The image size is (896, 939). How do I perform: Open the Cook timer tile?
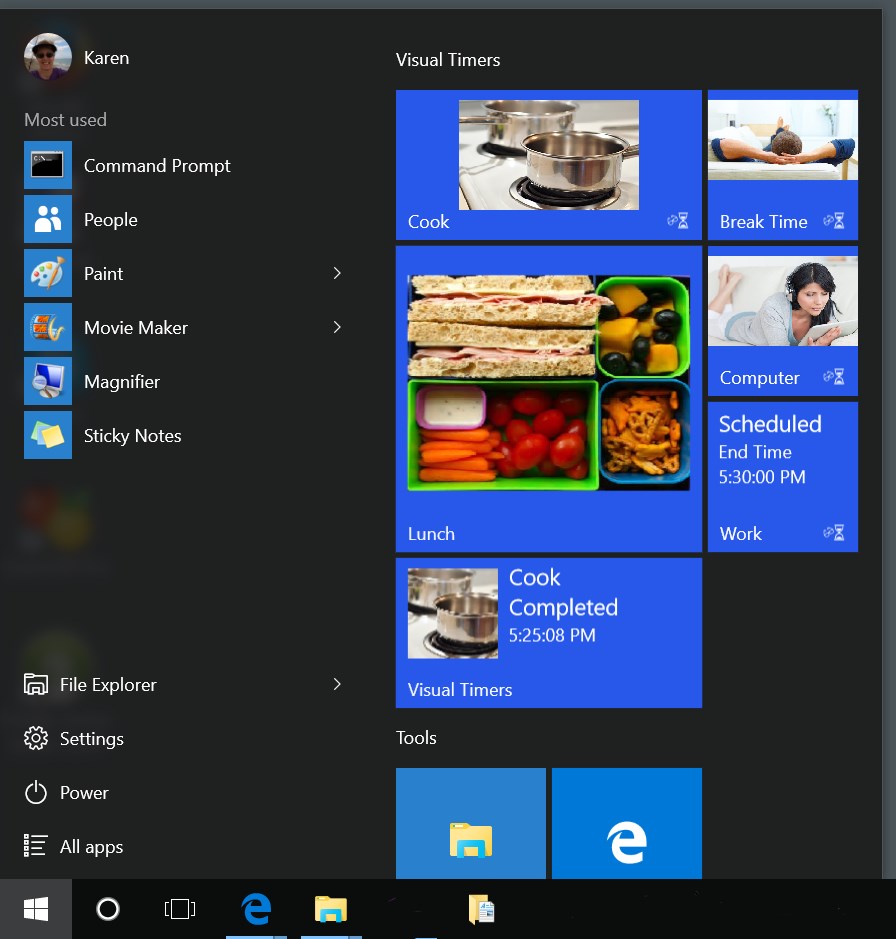(549, 165)
